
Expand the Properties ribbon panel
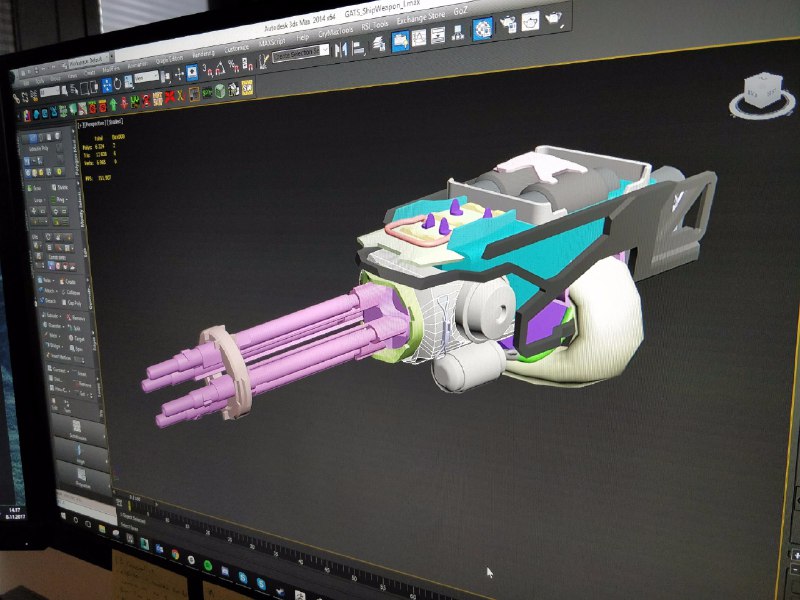(x=82, y=478)
